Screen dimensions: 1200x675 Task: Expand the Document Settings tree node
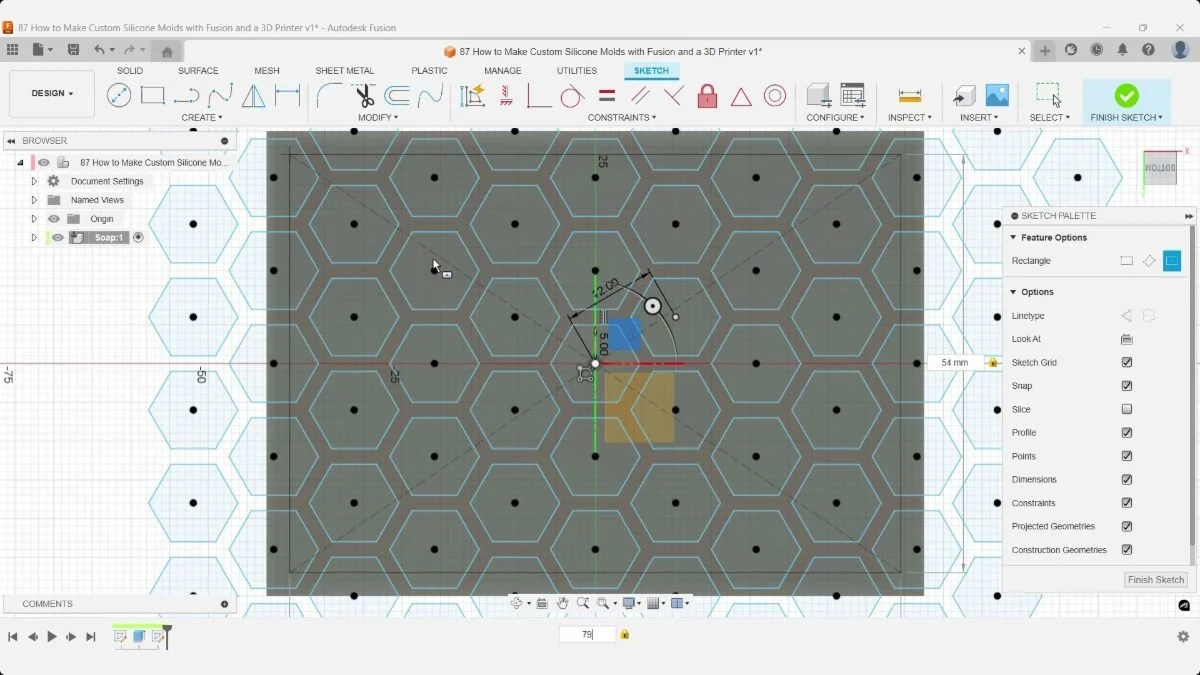coord(34,181)
